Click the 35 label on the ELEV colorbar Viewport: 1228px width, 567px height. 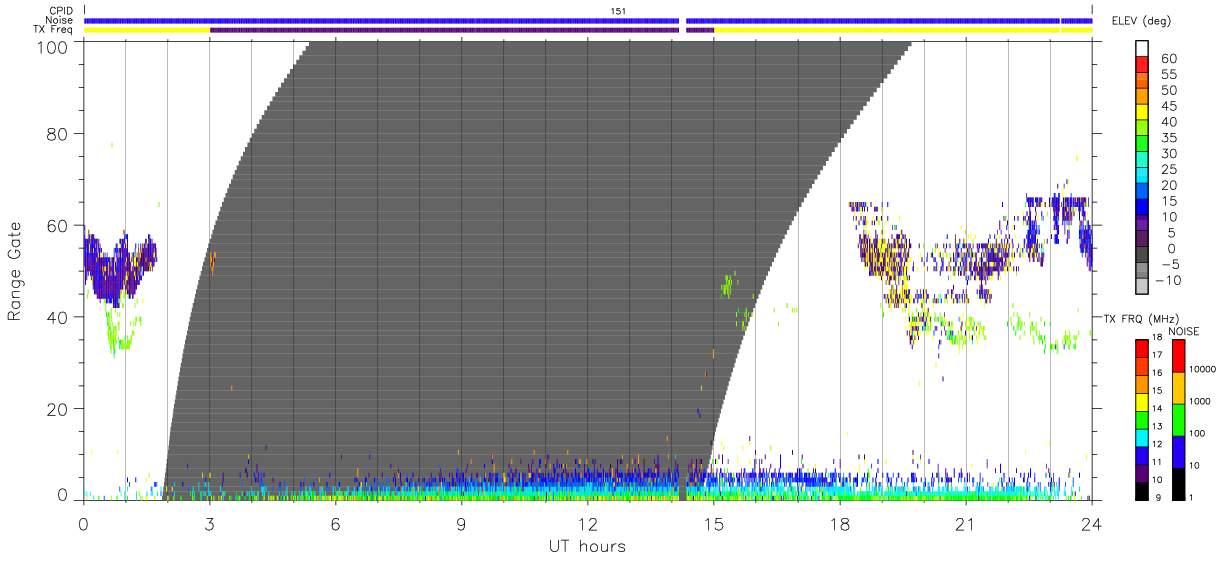click(x=1169, y=138)
